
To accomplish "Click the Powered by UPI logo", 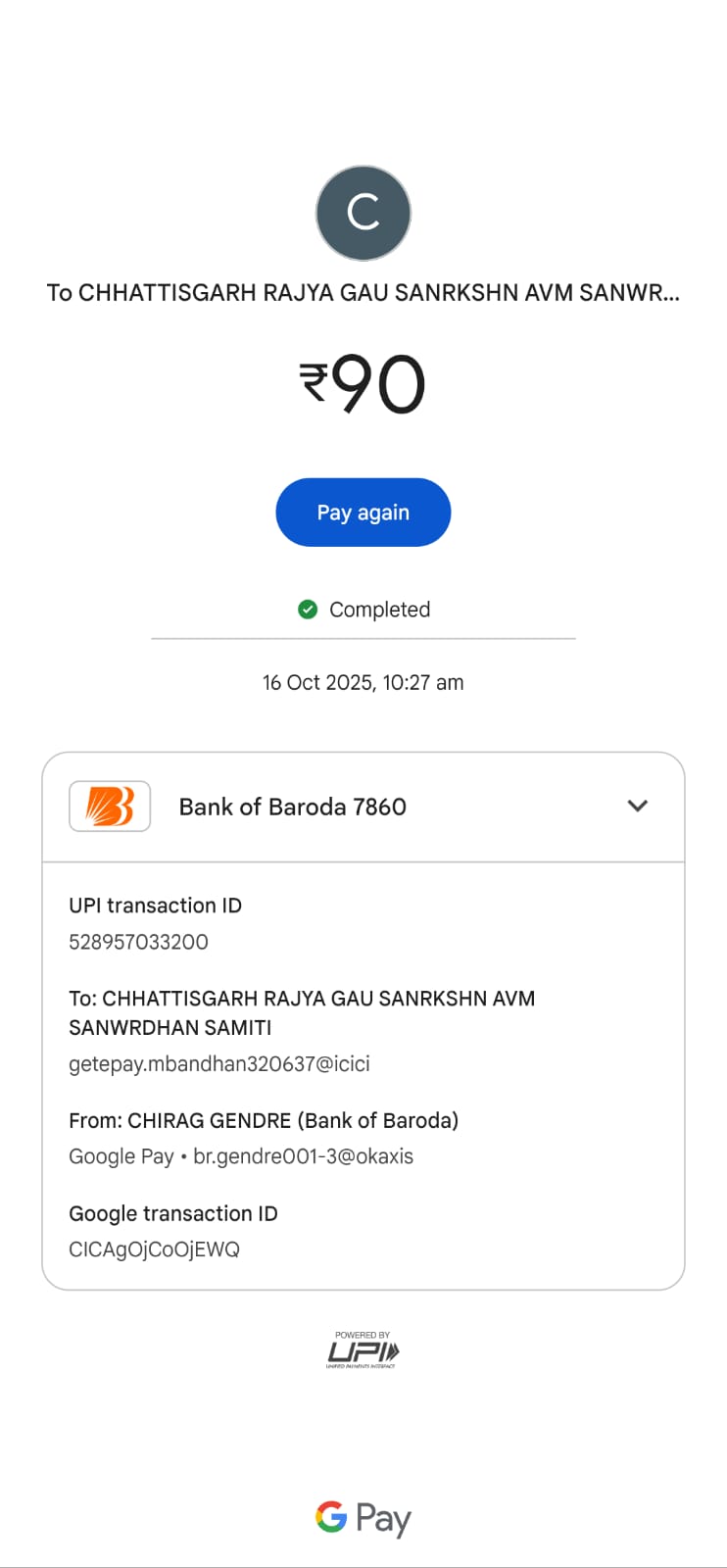I will 363,1350.
